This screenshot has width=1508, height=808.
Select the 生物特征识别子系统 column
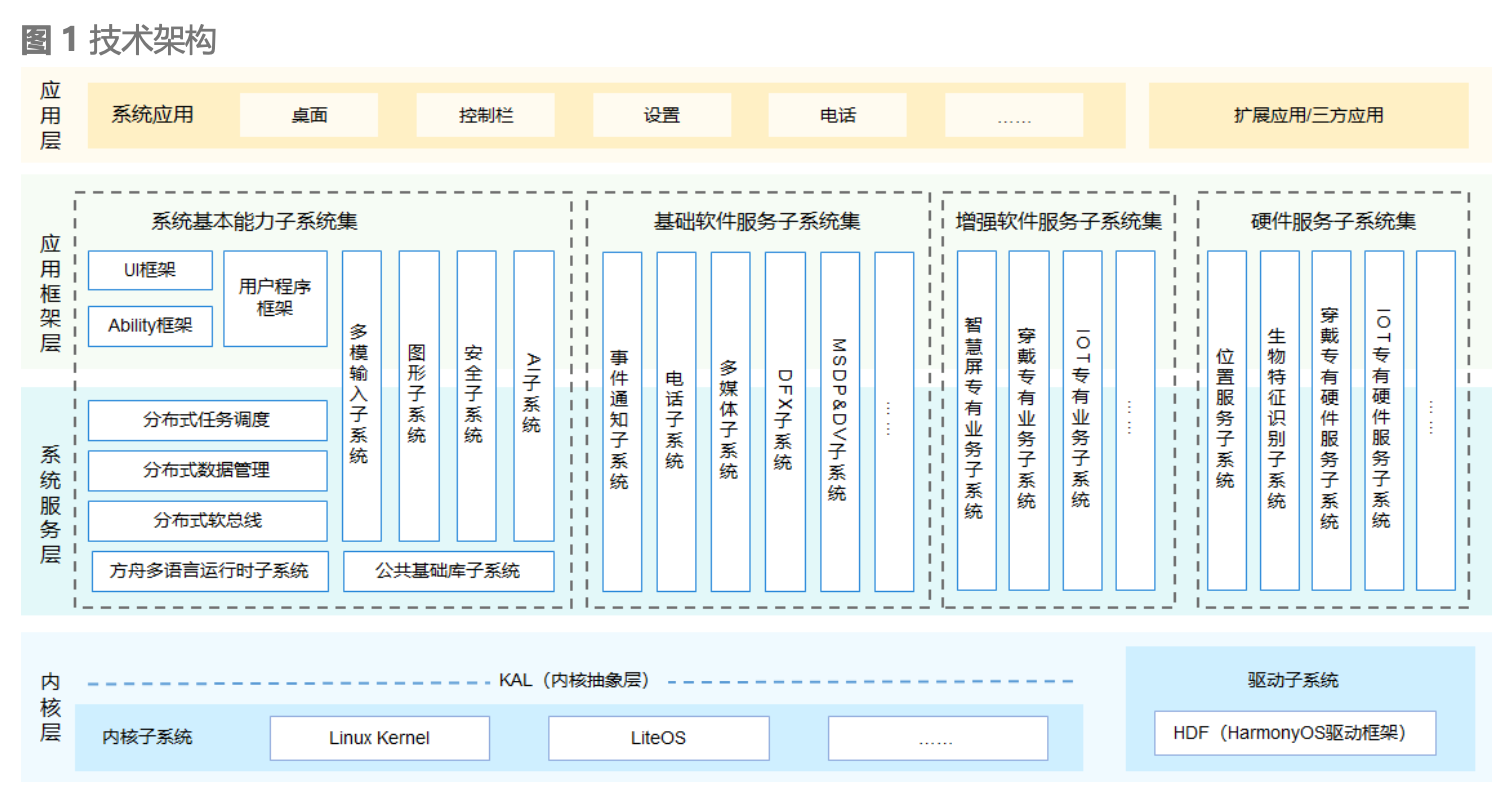(1279, 421)
